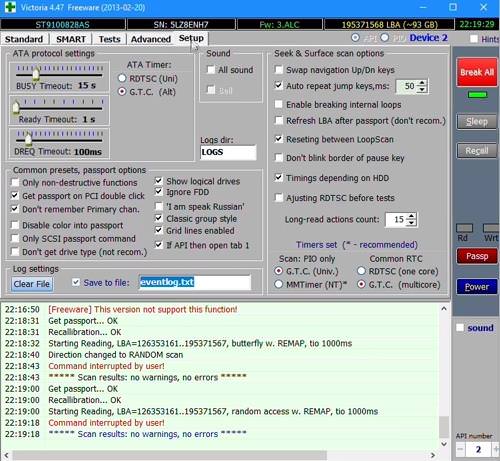Click the blue Power button
The height and width of the screenshot is (461, 500).
click(x=477, y=287)
